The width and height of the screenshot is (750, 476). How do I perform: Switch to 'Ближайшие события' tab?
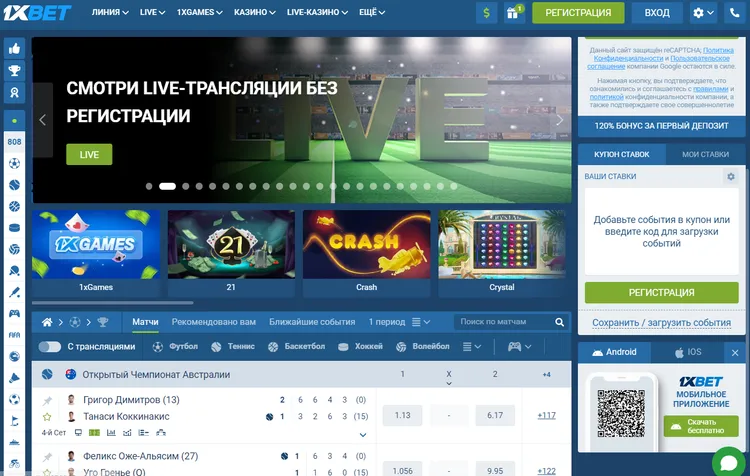[312, 322]
